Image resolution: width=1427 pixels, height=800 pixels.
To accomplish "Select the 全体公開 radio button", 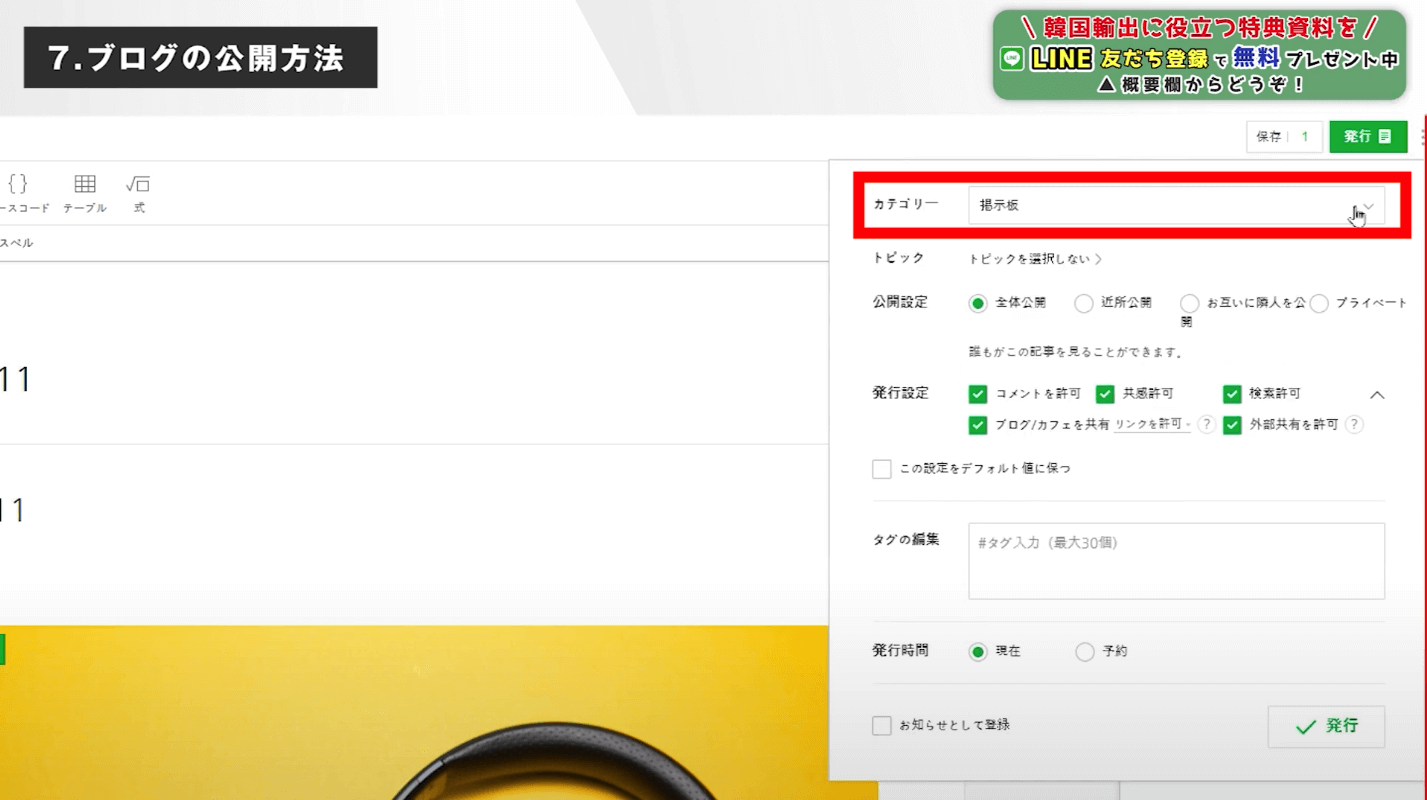I will coord(978,303).
